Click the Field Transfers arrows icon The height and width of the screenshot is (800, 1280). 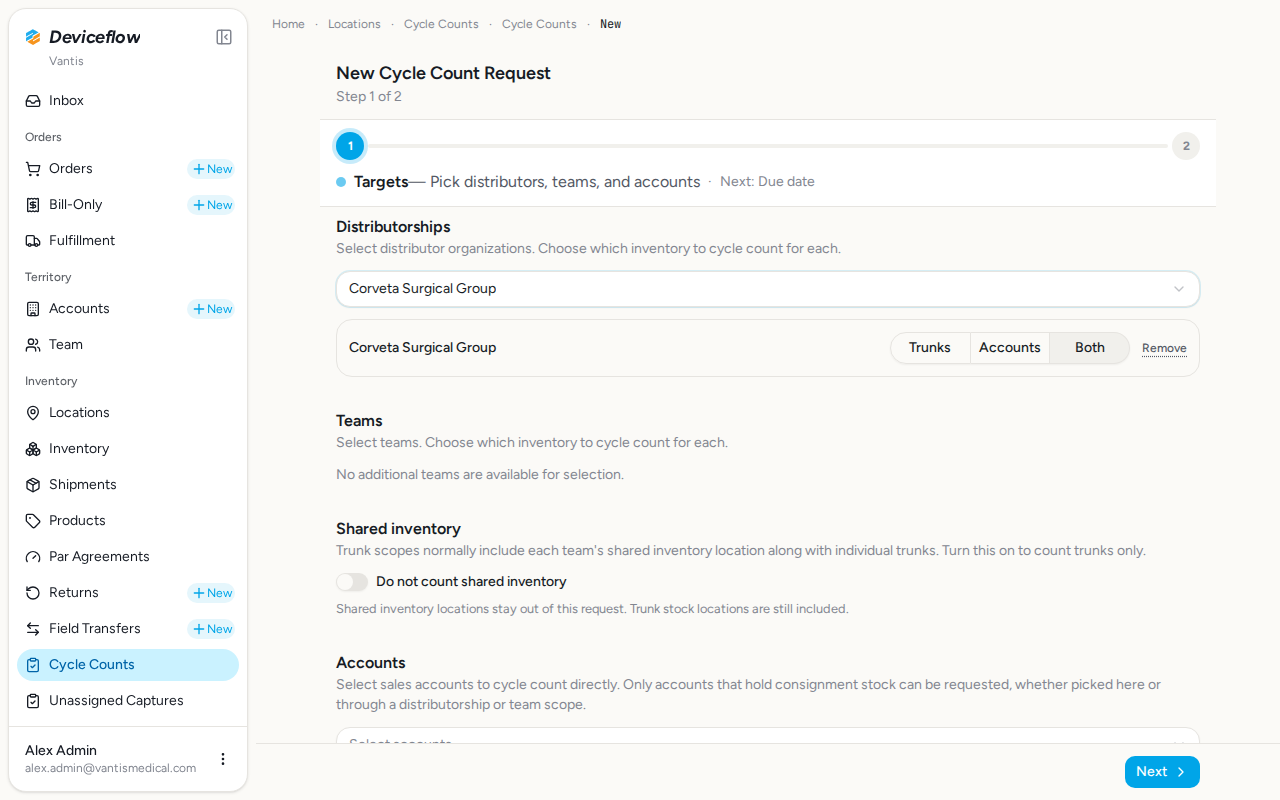(33, 629)
